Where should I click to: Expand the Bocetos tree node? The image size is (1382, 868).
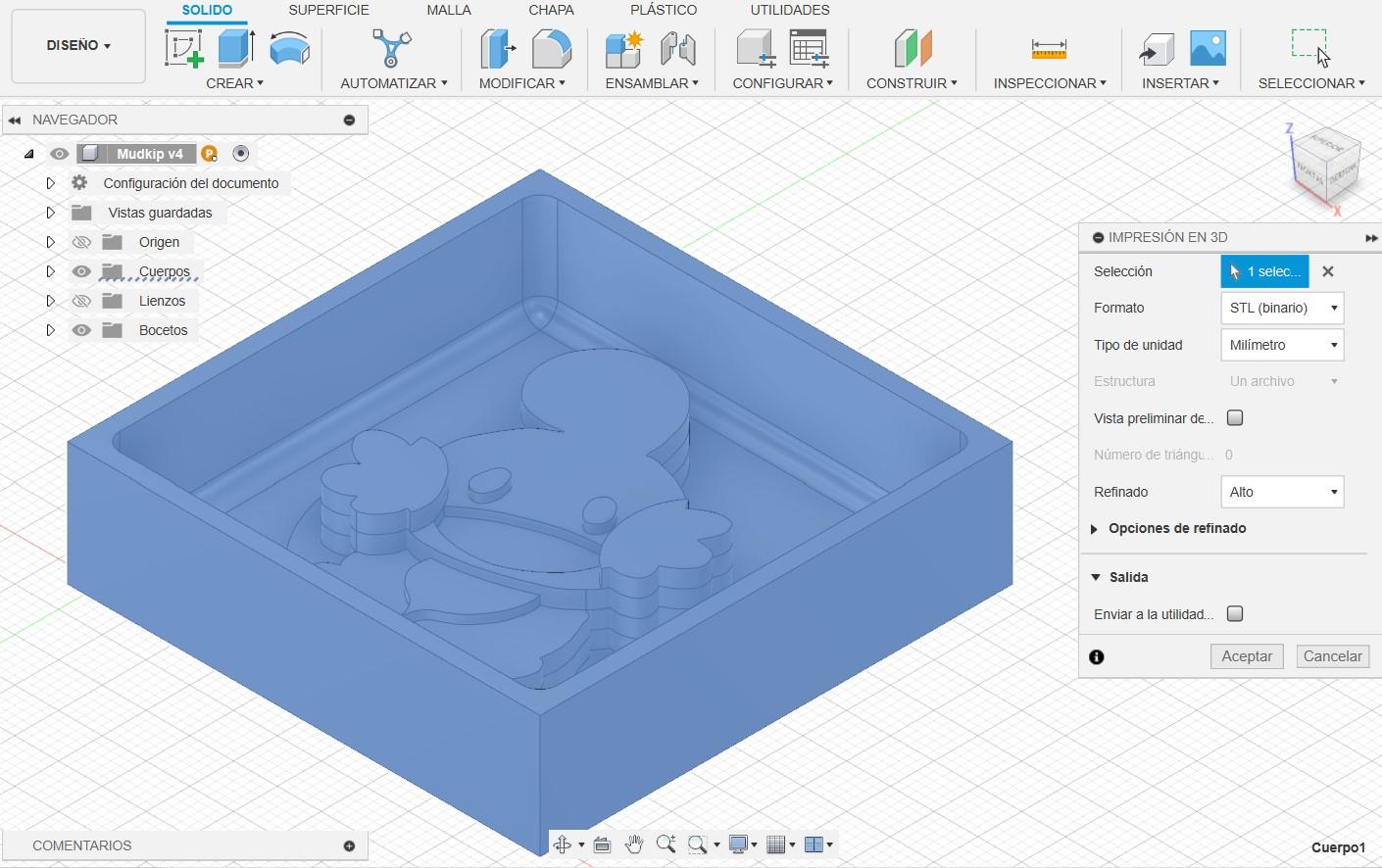(x=50, y=330)
